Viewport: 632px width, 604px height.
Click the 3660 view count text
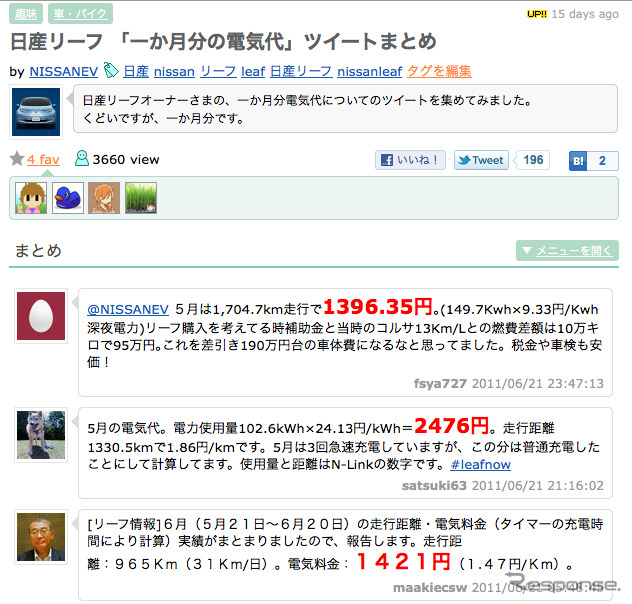126,160
